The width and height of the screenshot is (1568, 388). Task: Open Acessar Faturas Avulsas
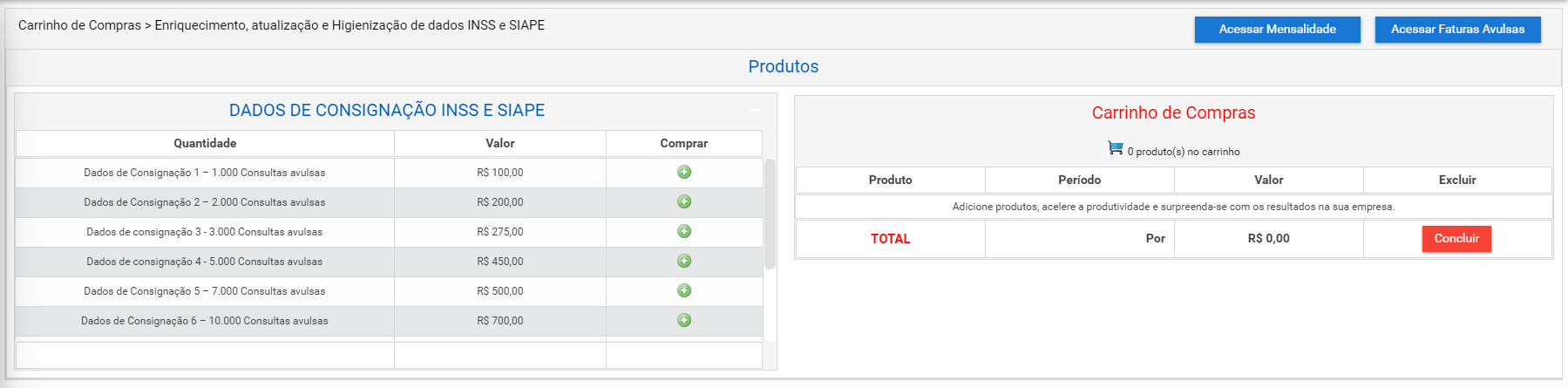pyautogui.click(x=1457, y=30)
